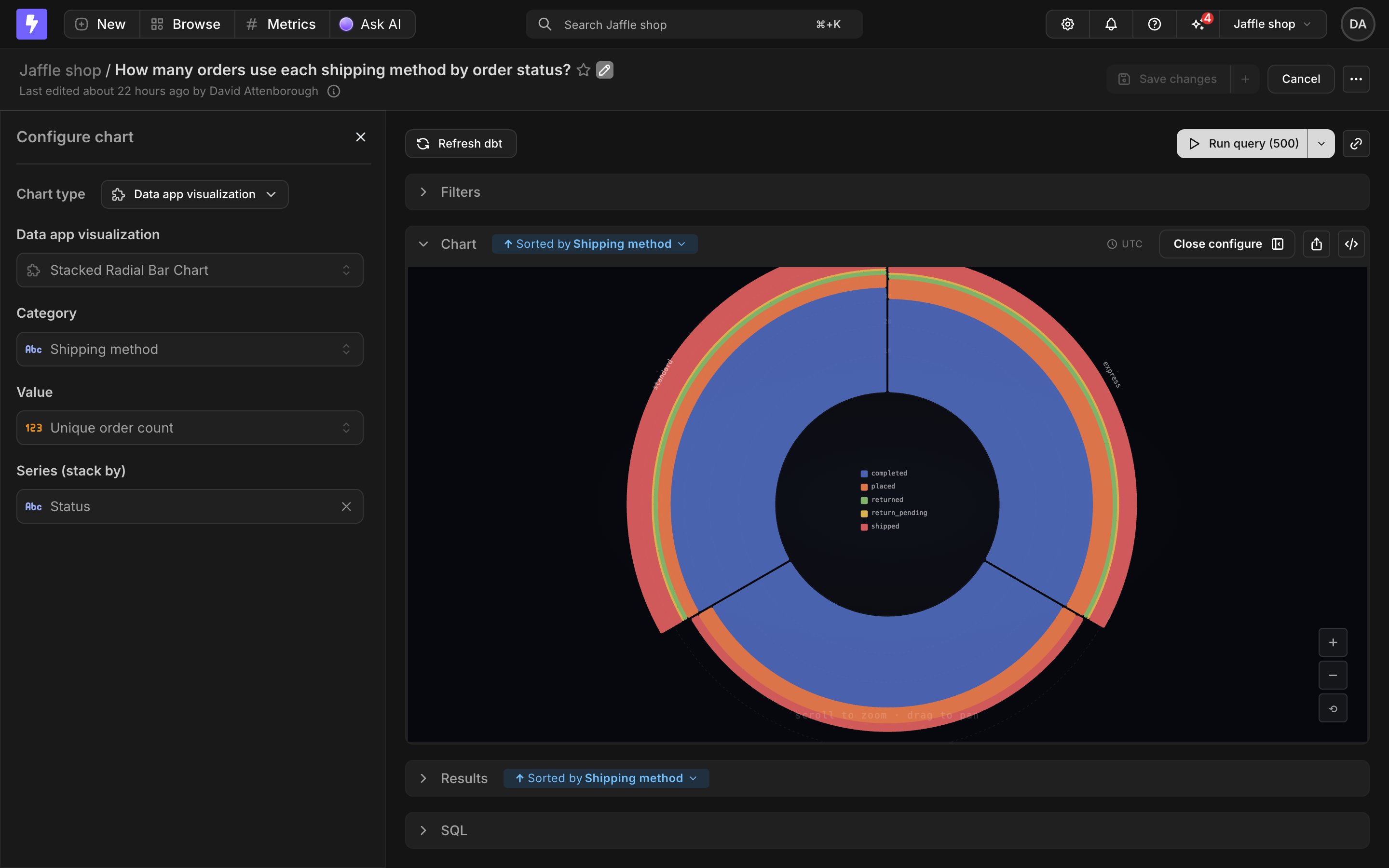Collapse the Chart section
This screenshot has width=1389, height=868.
(423, 244)
